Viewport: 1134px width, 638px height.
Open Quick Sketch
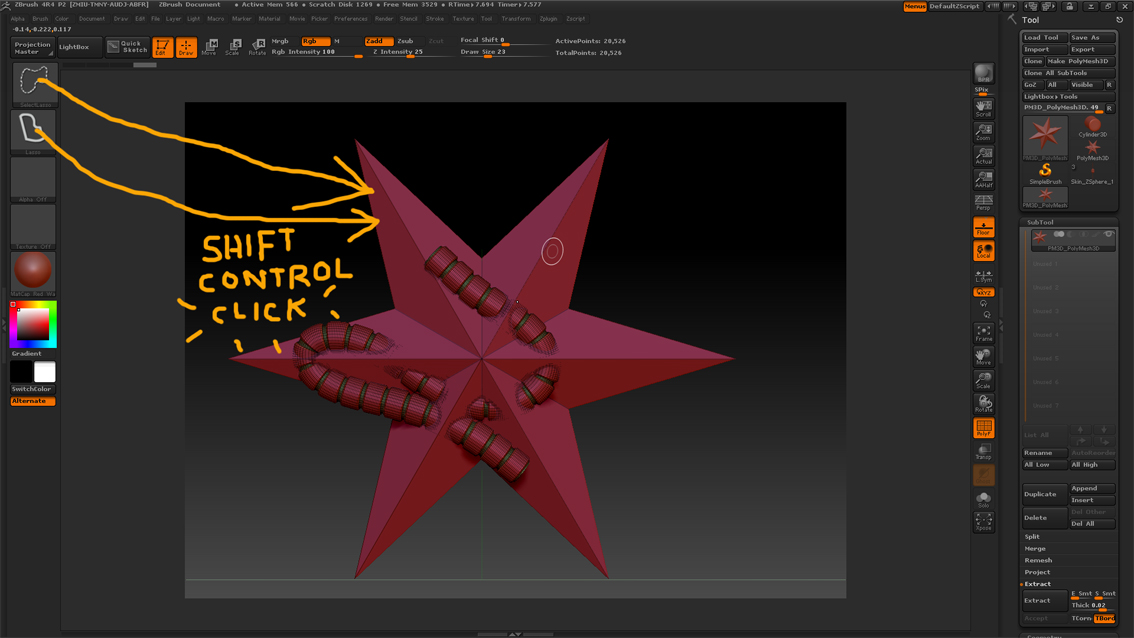coord(128,47)
